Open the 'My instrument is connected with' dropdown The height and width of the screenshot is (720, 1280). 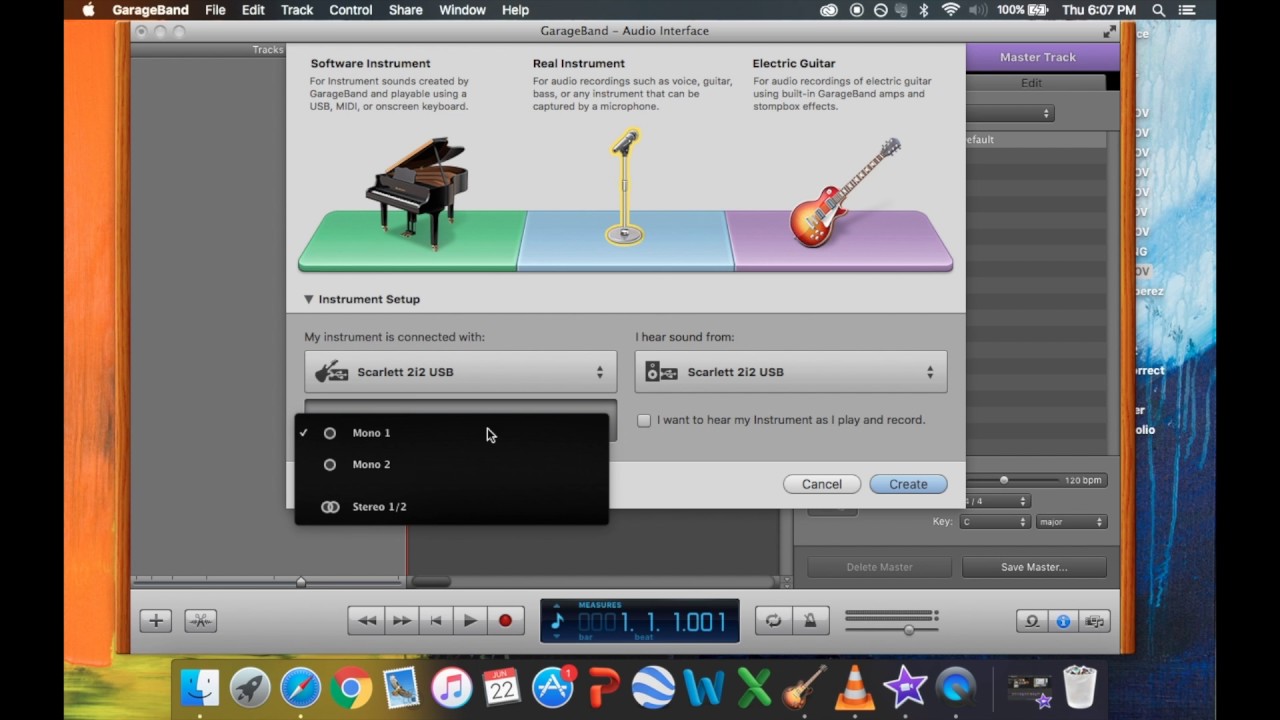pyautogui.click(x=461, y=372)
